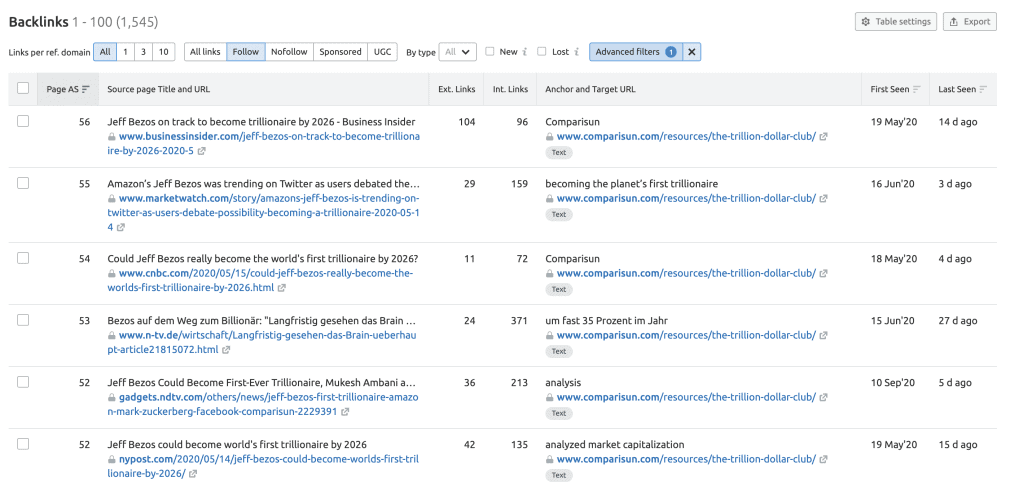The image size is (1010, 487).
Task: Open gadgets.ndtv.com source URL link
Action: coord(263,405)
